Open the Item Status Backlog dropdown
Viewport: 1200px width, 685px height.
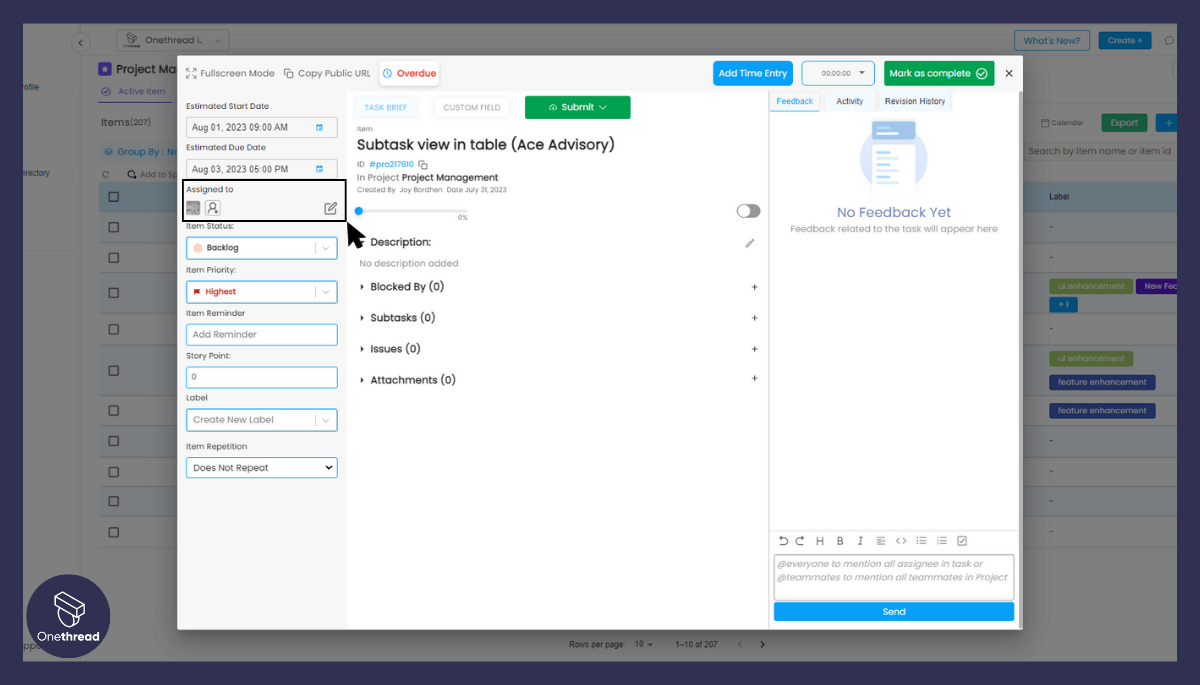click(x=261, y=248)
